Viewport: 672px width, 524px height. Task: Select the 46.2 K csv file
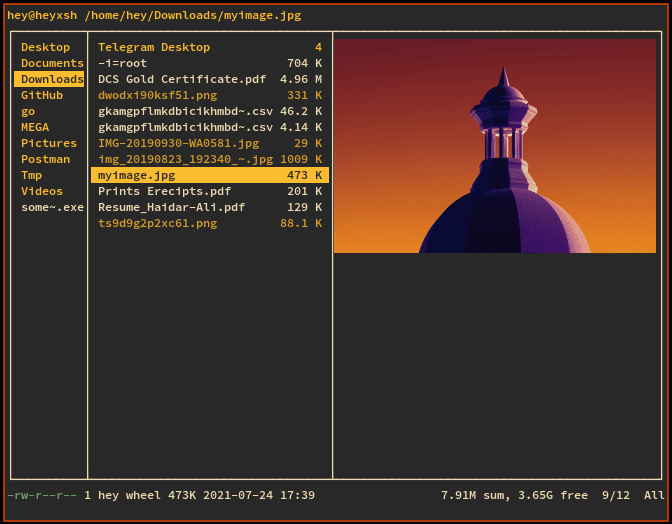click(x=210, y=111)
